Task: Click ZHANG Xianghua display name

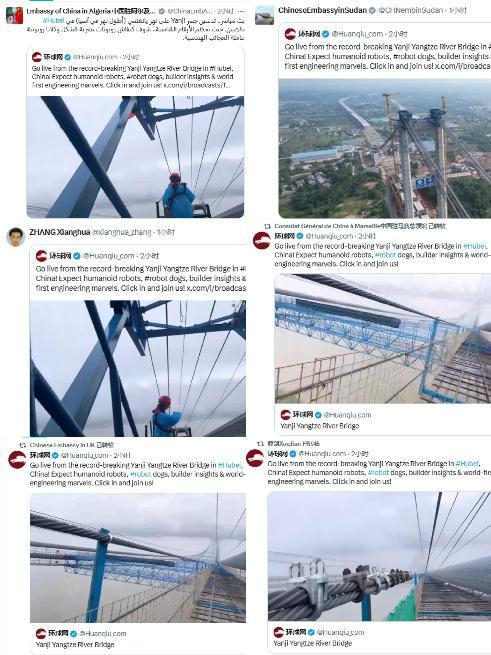Action: (x=59, y=232)
